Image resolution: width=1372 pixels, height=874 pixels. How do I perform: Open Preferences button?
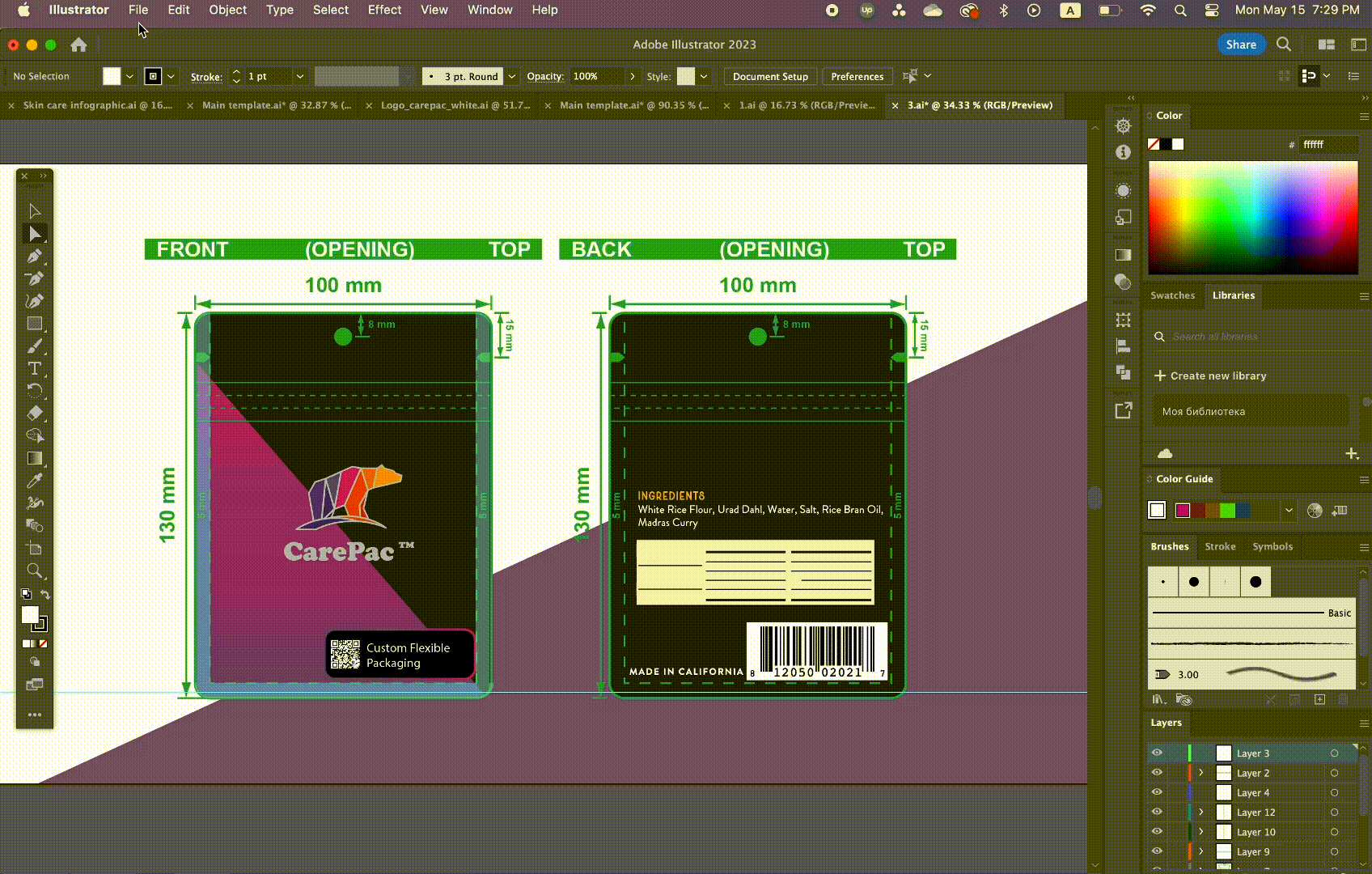(857, 76)
